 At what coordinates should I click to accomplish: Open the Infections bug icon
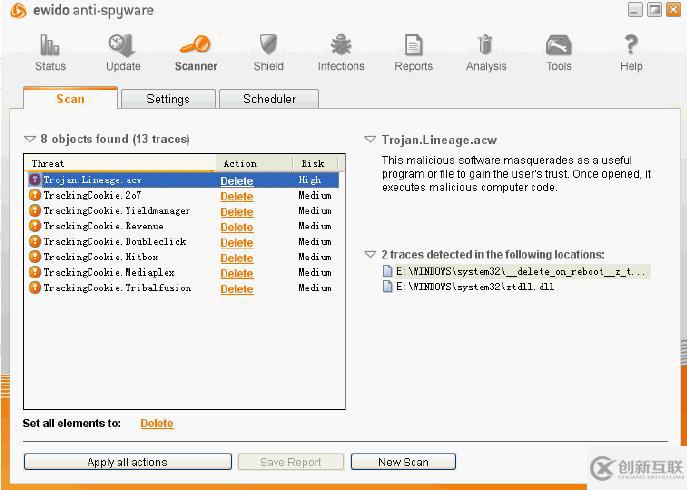(341, 45)
